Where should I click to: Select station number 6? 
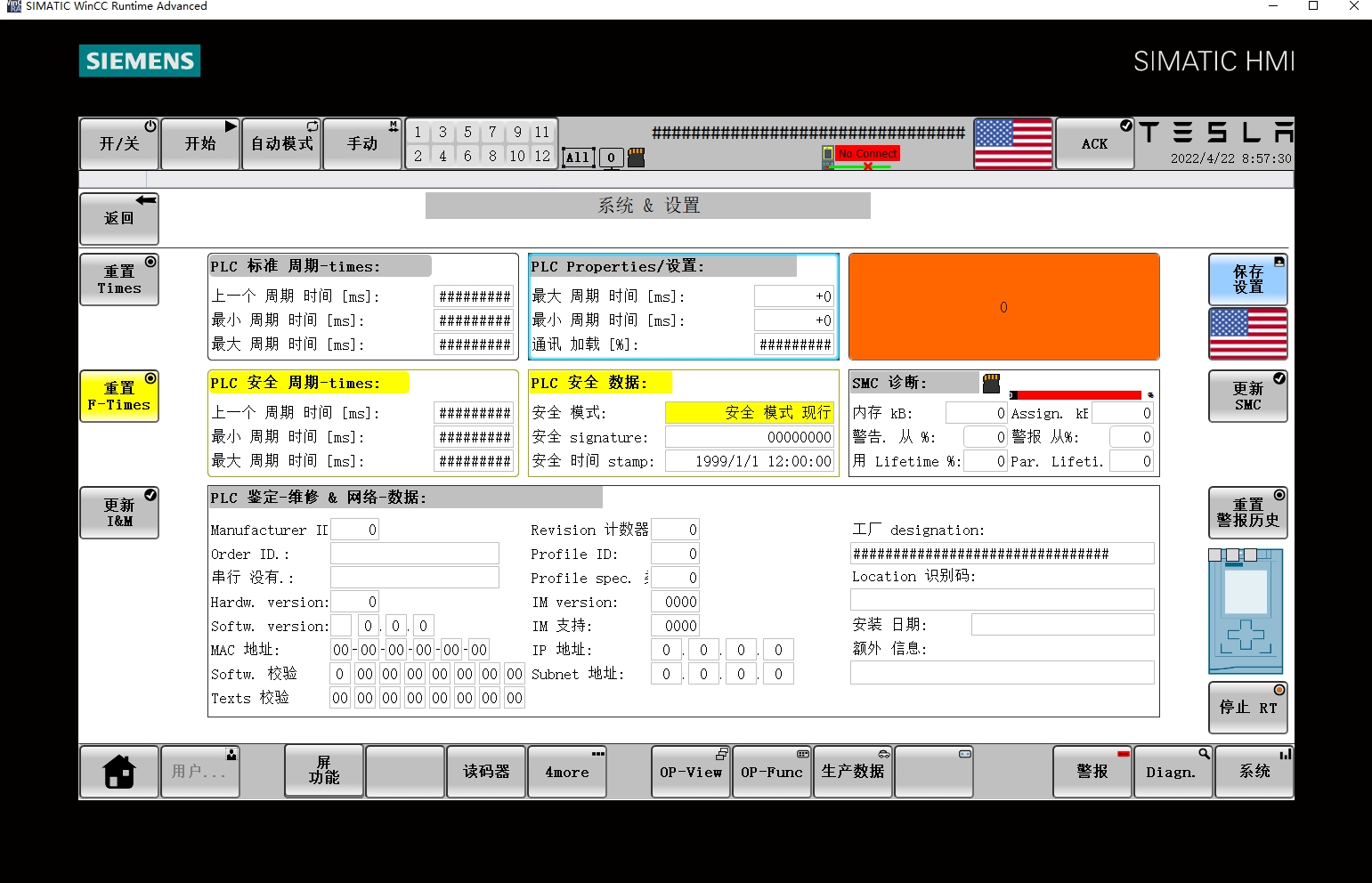coord(467,156)
